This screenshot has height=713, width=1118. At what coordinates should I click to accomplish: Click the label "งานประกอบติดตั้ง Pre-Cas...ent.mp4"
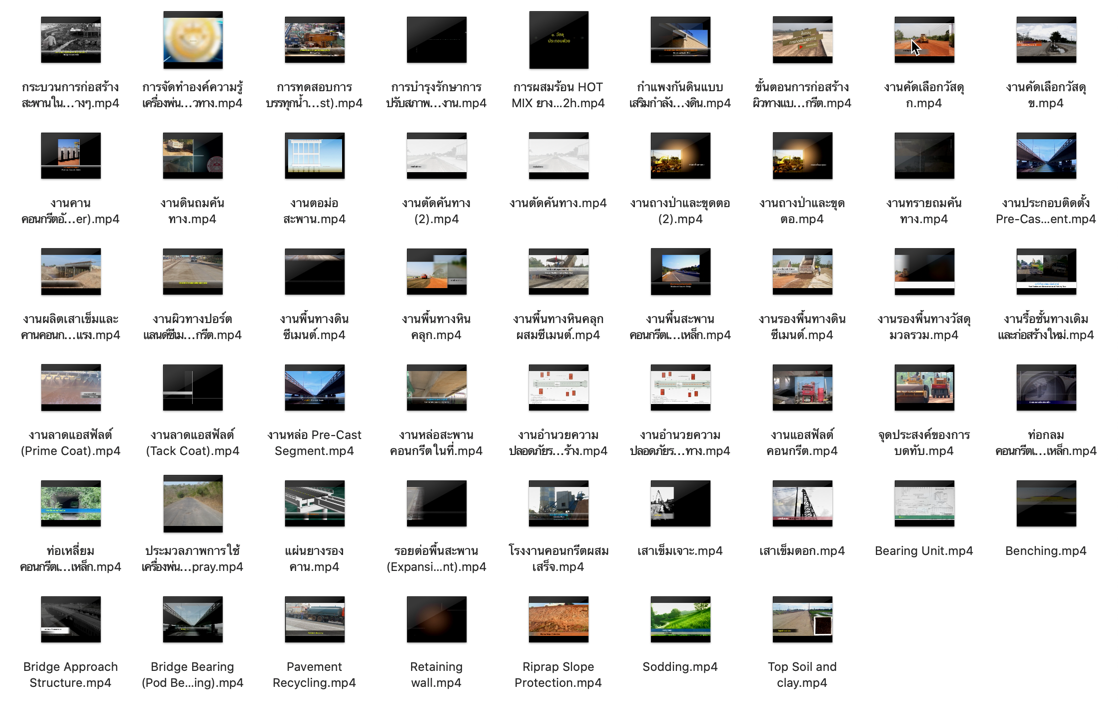(x=1046, y=211)
